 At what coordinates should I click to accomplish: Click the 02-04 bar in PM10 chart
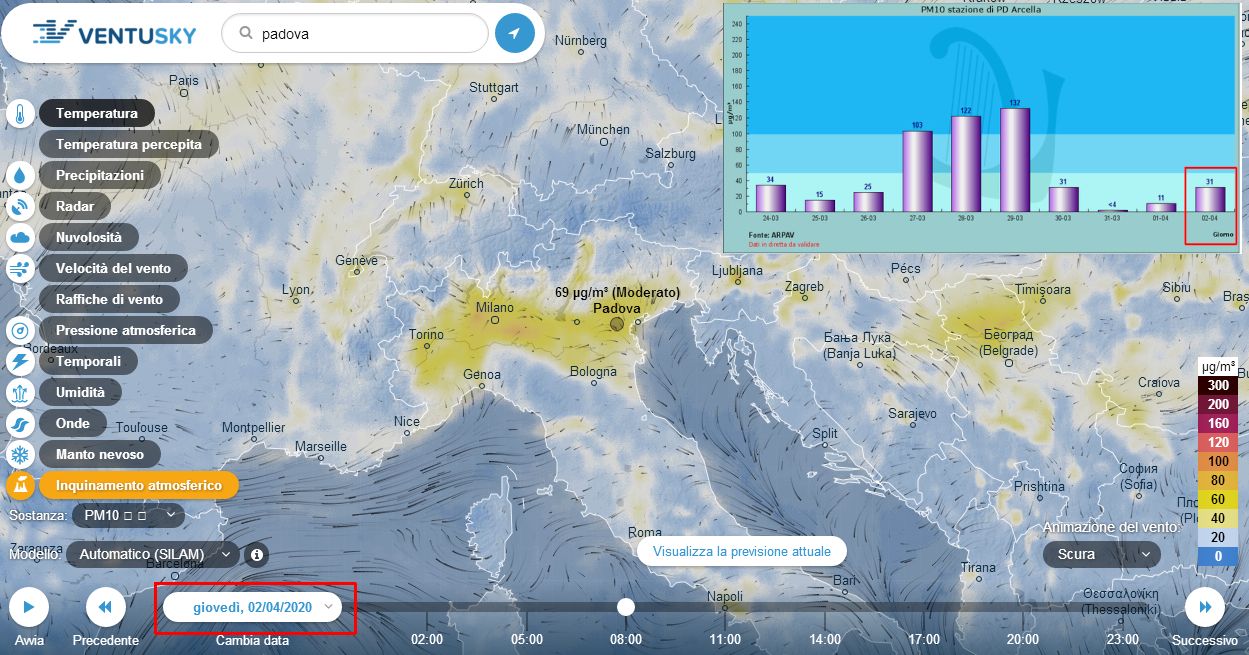(1210, 199)
